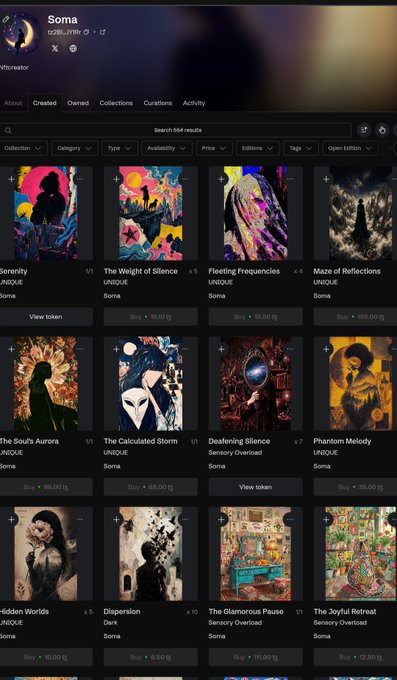Image resolution: width=397 pixels, height=680 pixels.
Task: Open more options for Serenity
Action: pos(80,179)
